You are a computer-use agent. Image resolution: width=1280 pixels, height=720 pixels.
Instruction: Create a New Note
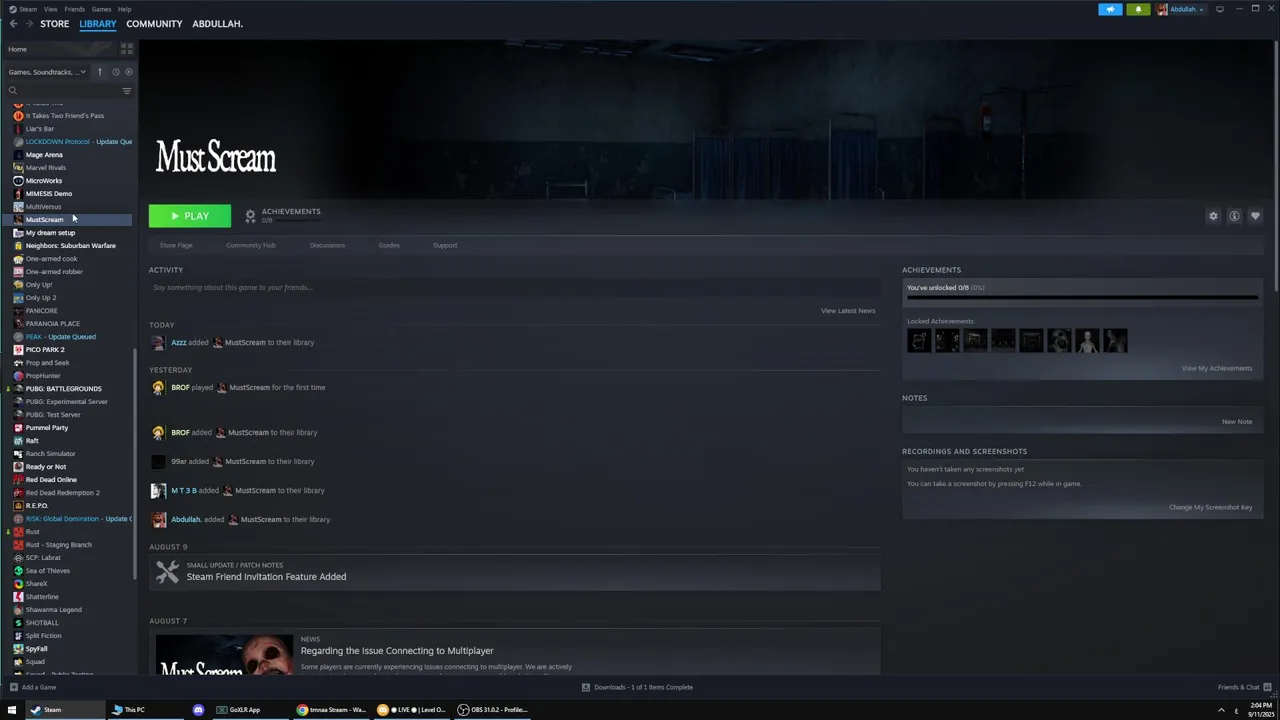[1237, 422]
